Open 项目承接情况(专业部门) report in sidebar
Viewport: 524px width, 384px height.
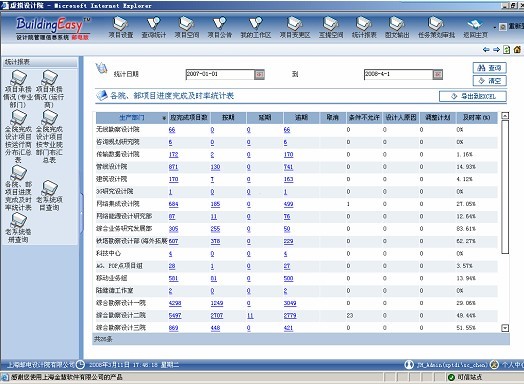[18, 89]
